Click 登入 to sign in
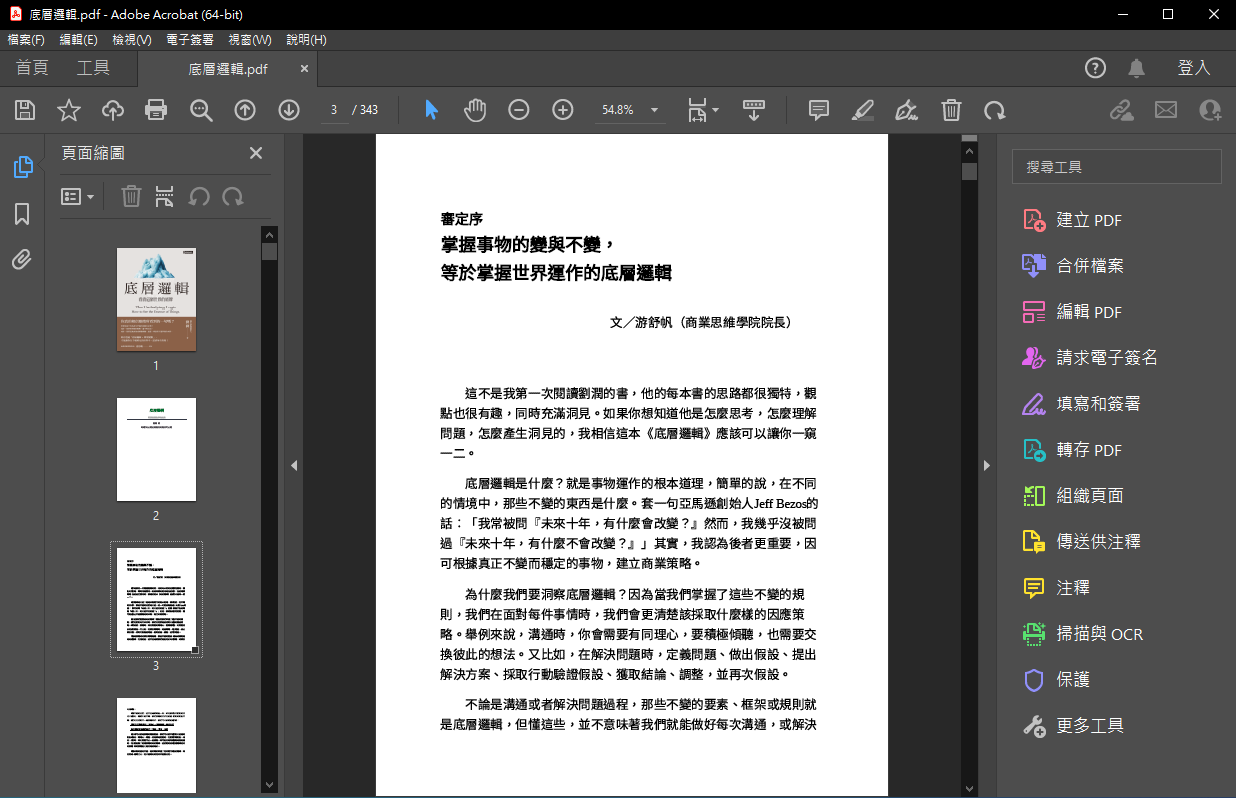1236x798 pixels. point(1194,68)
